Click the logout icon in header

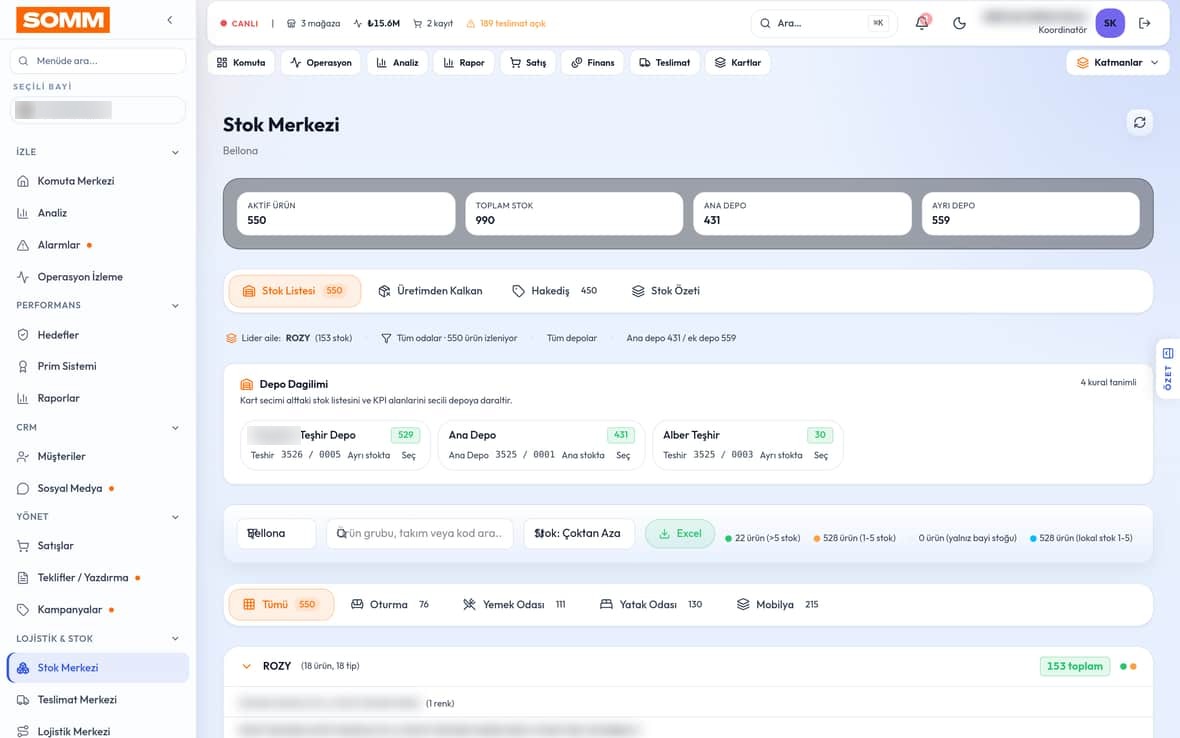pos(1145,23)
